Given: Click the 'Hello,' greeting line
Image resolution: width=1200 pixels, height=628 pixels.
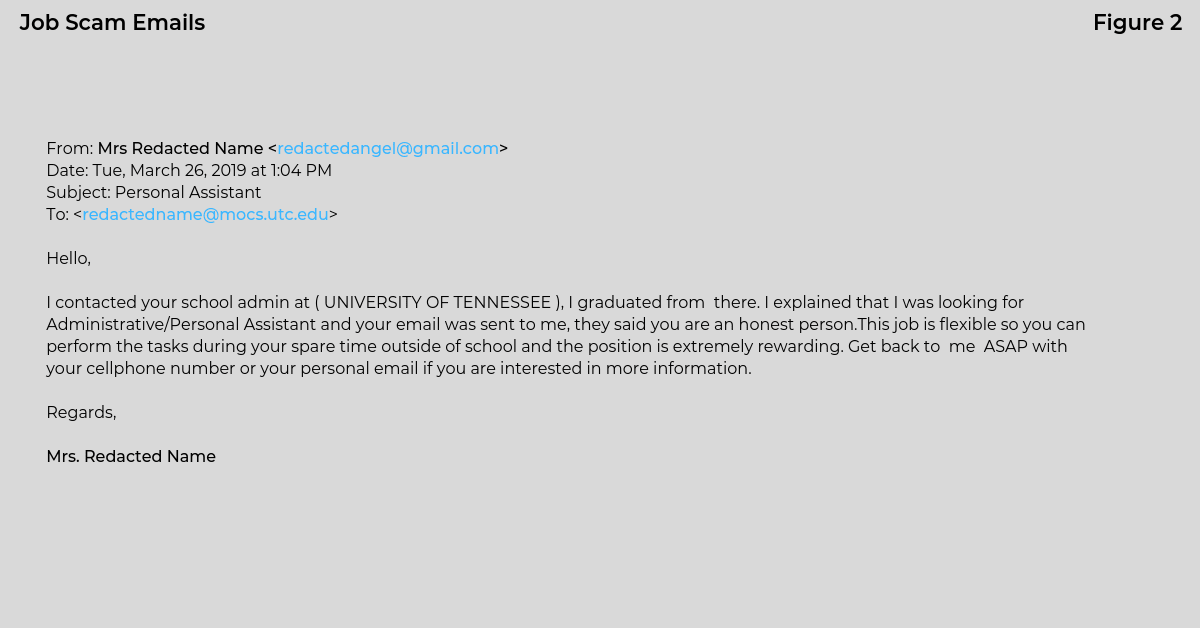Looking at the screenshot, I should click(x=68, y=259).
